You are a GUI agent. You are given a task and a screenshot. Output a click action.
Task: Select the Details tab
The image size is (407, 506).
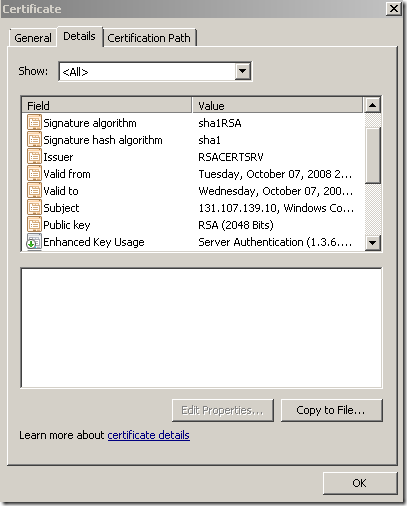click(79, 36)
